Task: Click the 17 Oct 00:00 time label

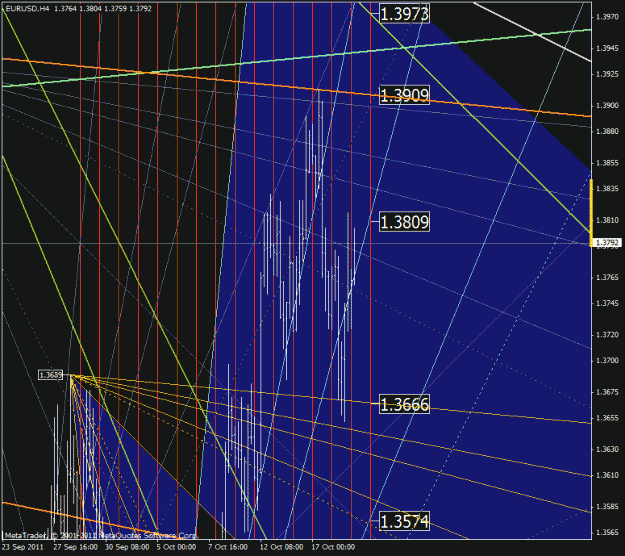Action: pos(333,547)
